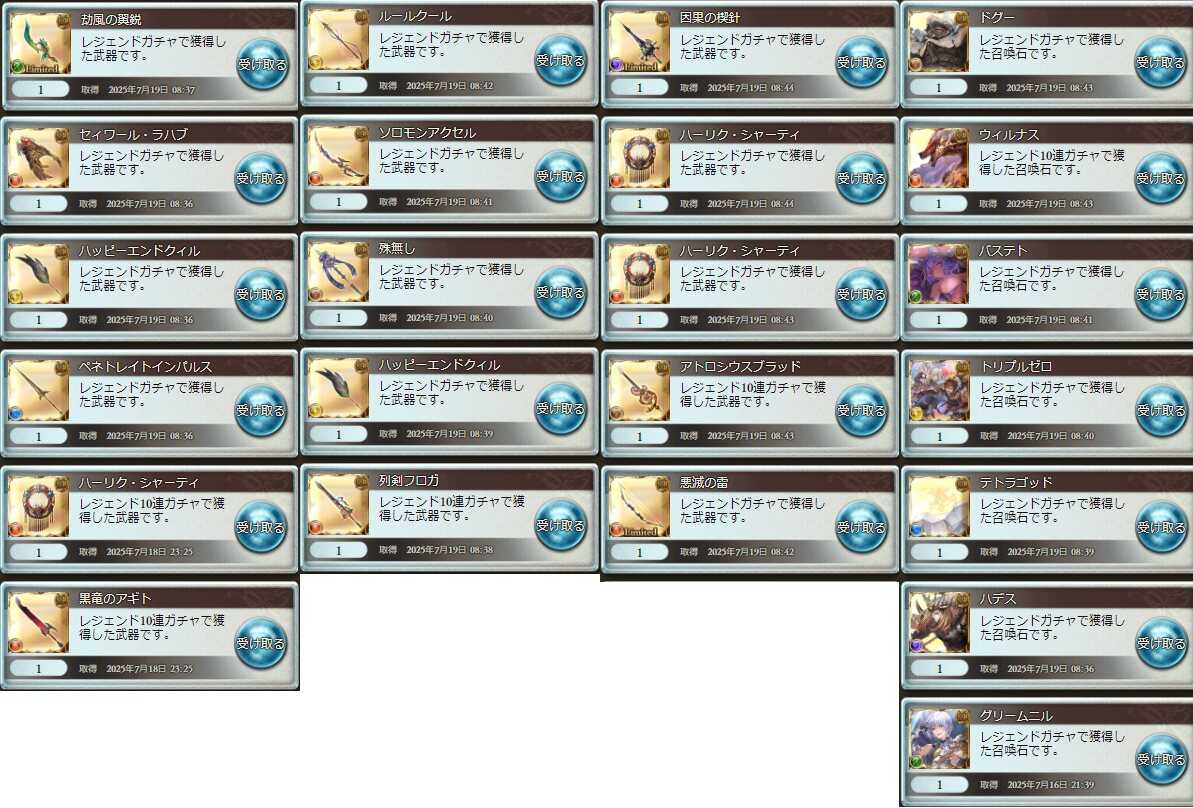Click the 列剣フロガ weapon icon

click(339, 504)
